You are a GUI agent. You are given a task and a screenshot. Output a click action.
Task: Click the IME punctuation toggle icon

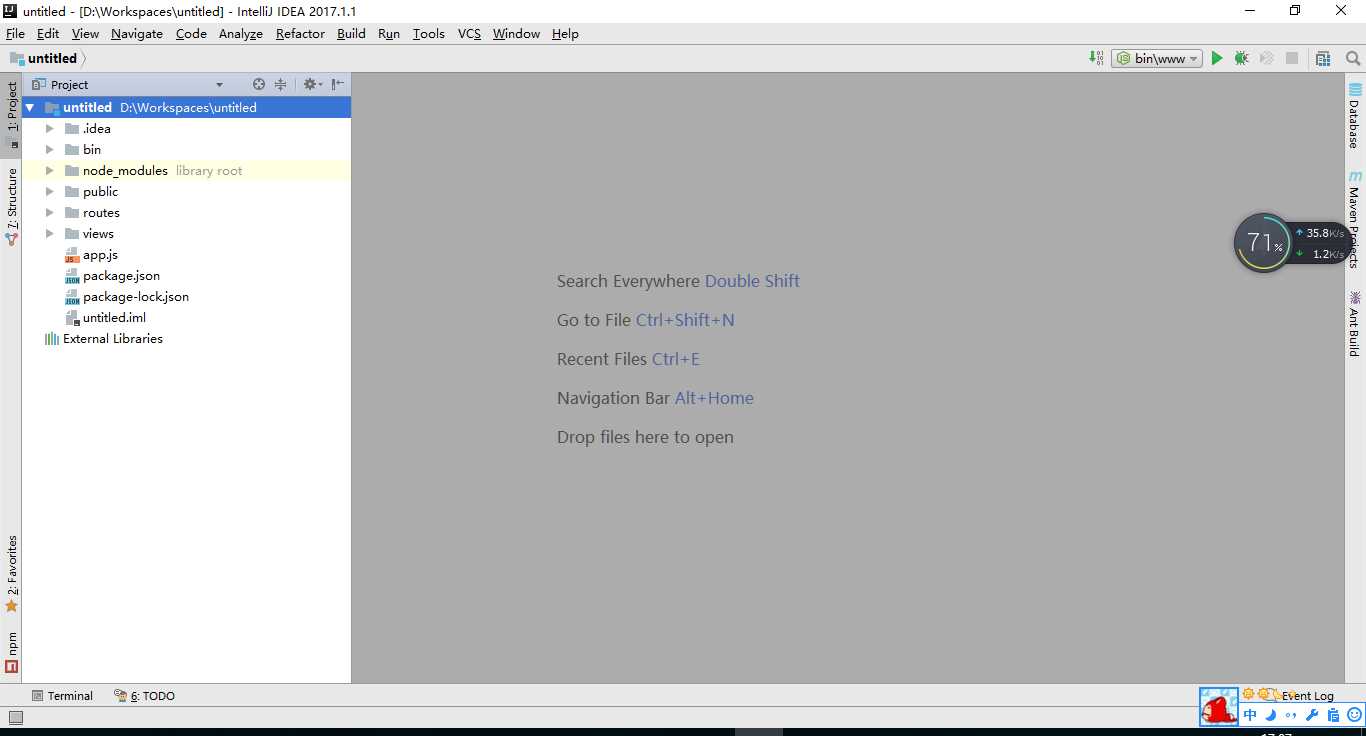(1292, 715)
